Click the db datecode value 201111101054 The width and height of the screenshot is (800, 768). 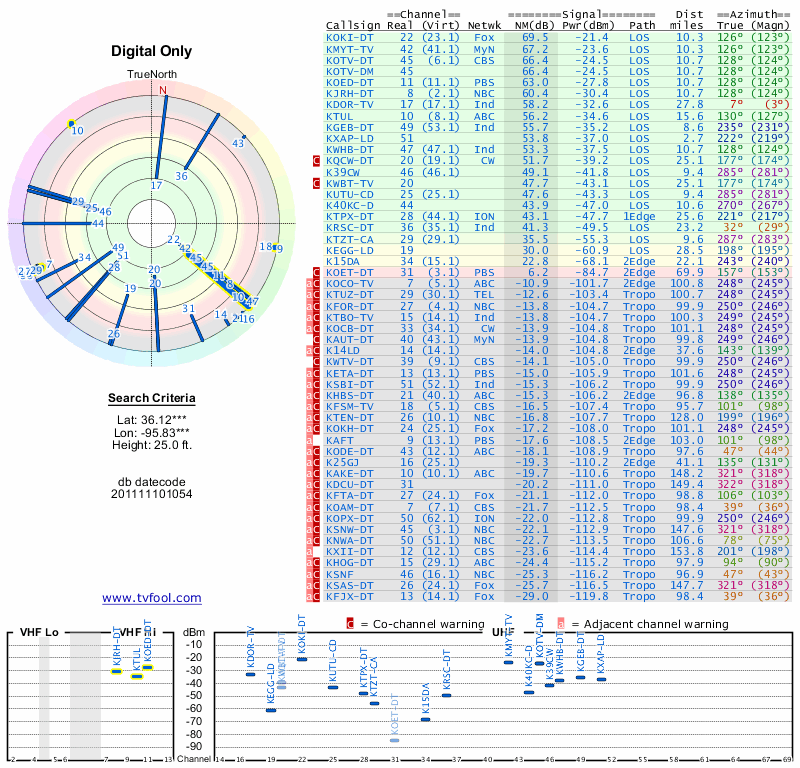152,494
